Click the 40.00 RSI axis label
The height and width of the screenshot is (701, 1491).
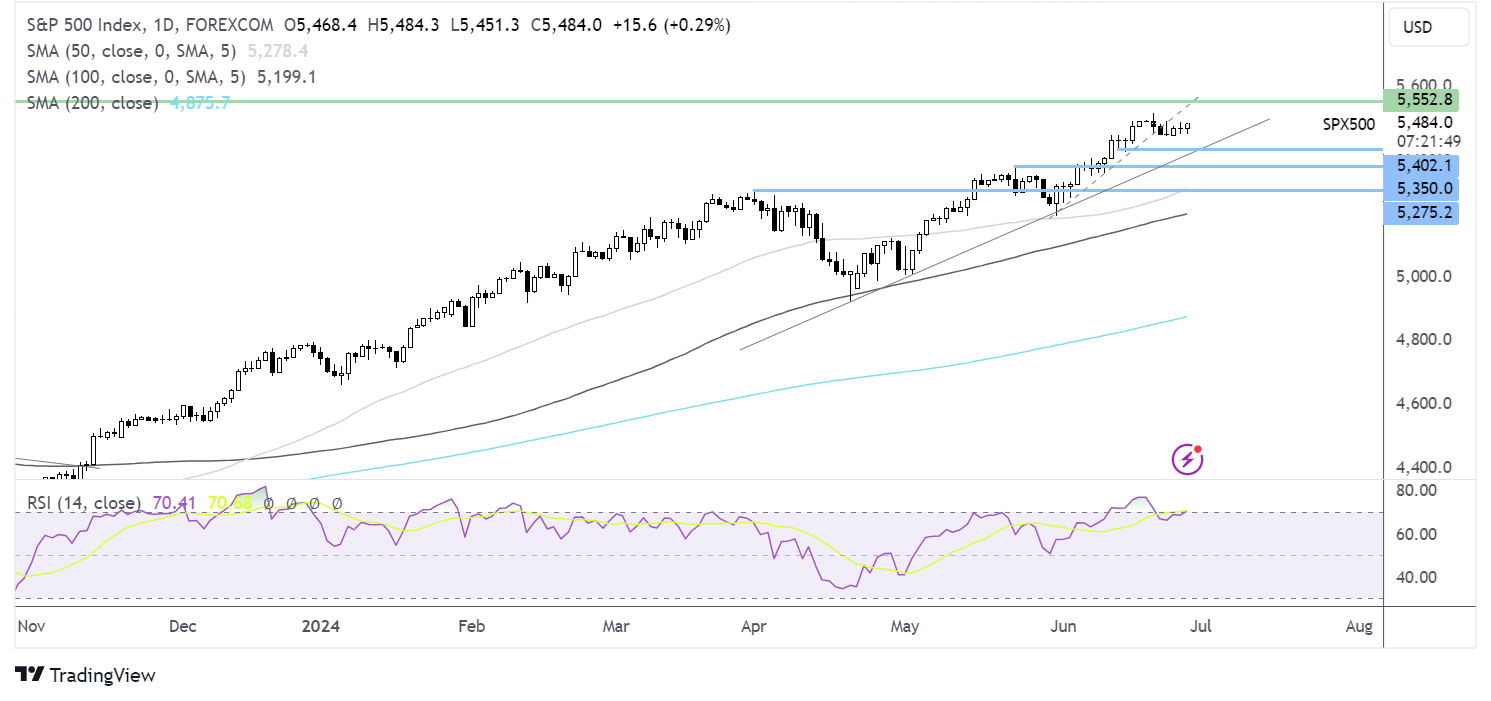click(1417, 577)
